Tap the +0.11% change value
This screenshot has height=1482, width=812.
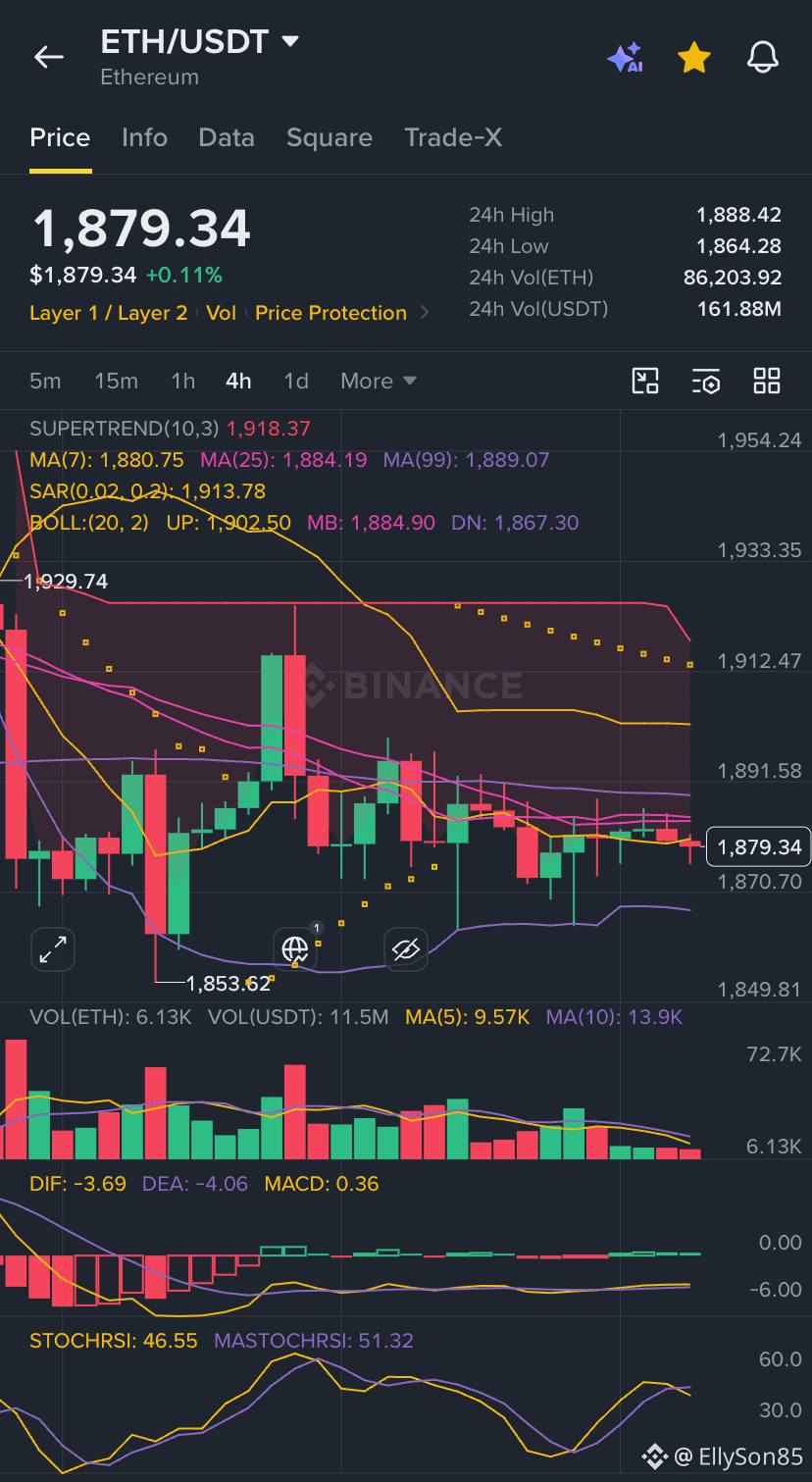point(184,276)
